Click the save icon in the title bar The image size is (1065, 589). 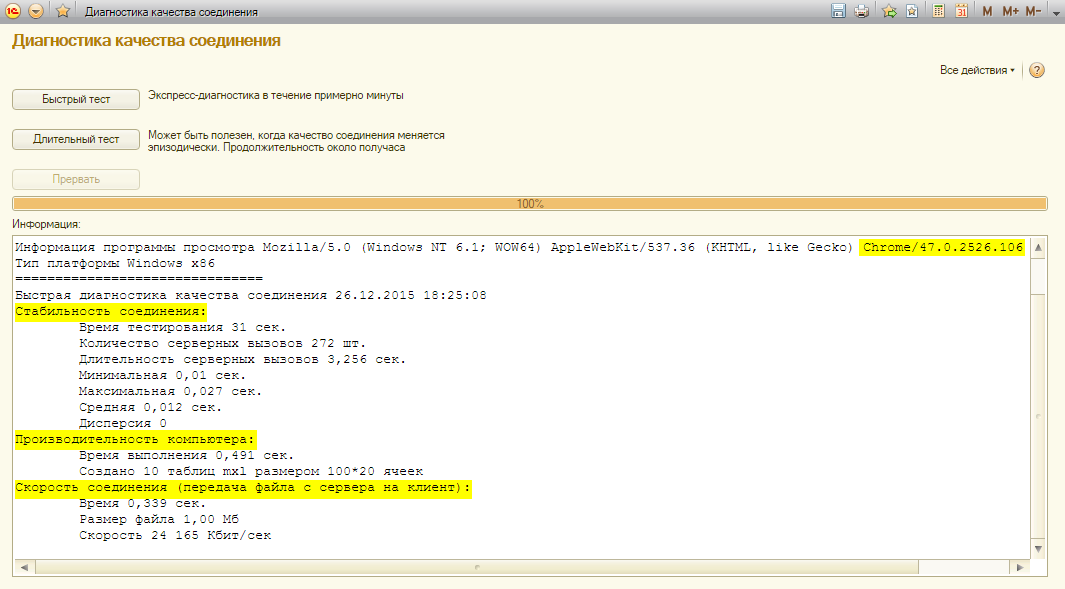click(838, 12)
